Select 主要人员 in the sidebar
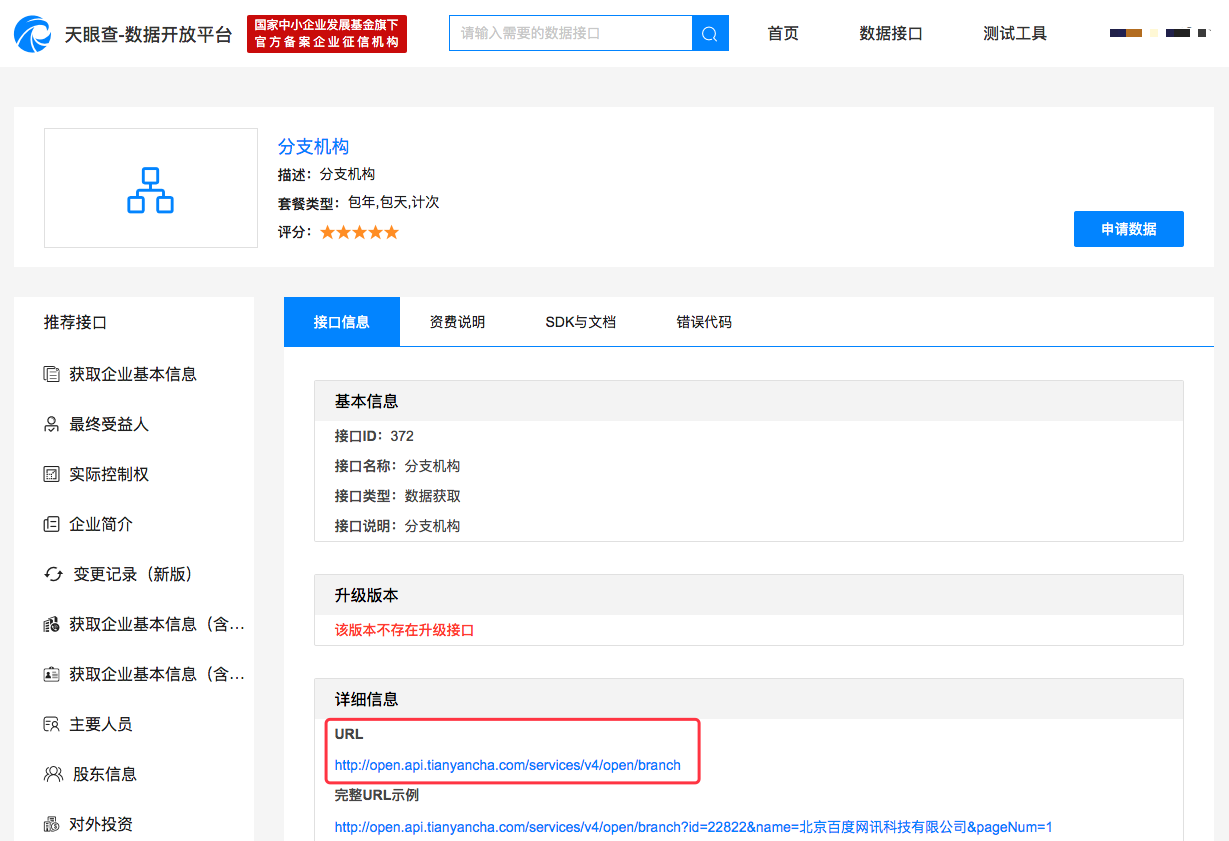The image size is (1229, 841). click(x=101, y=724)
